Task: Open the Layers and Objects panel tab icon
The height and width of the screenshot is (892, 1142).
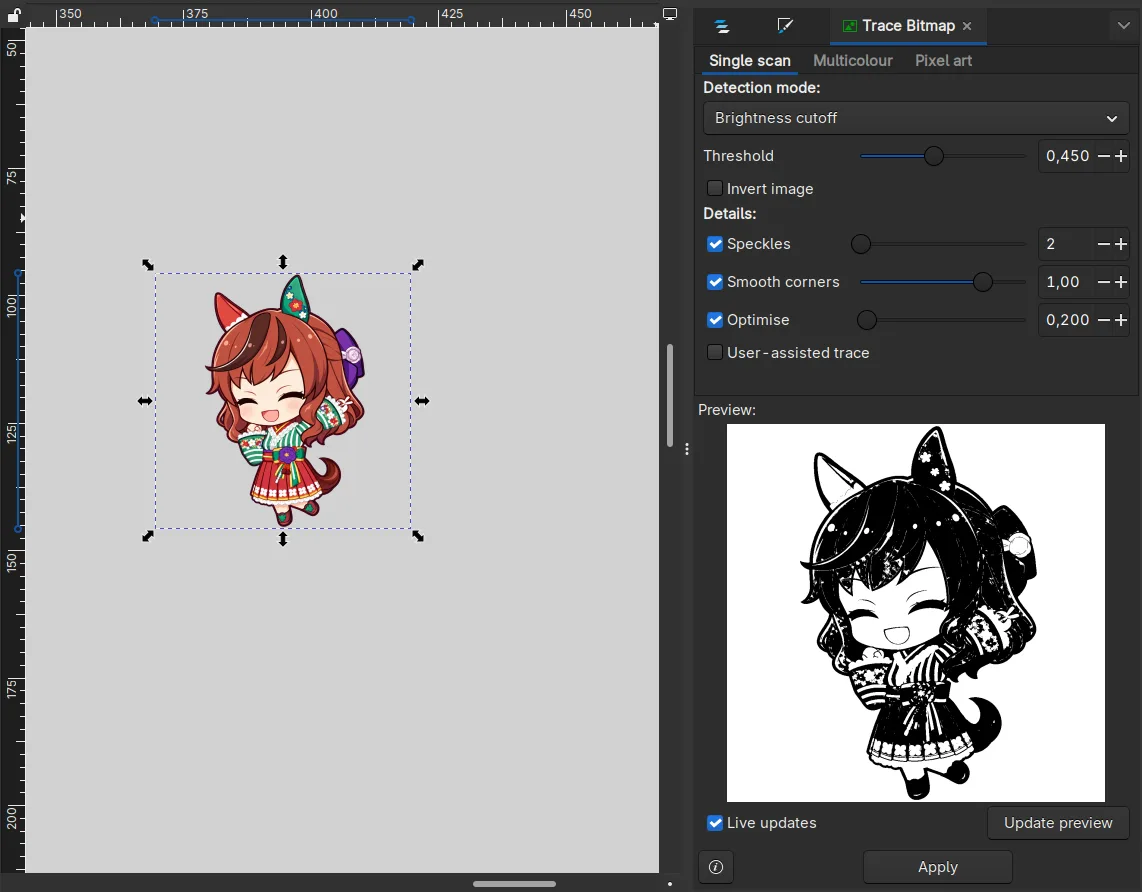Action: tap(722, 26)
